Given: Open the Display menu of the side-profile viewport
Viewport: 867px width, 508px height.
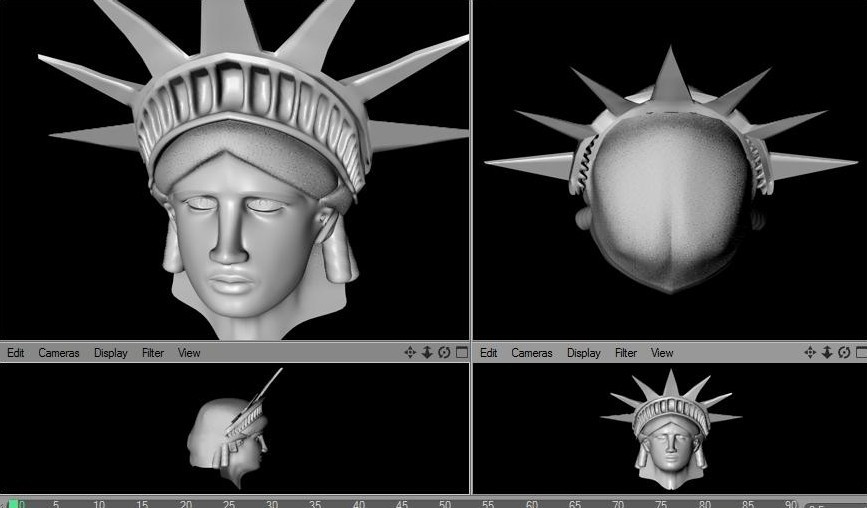Looking at the screenshot, I should click(111, 353).
